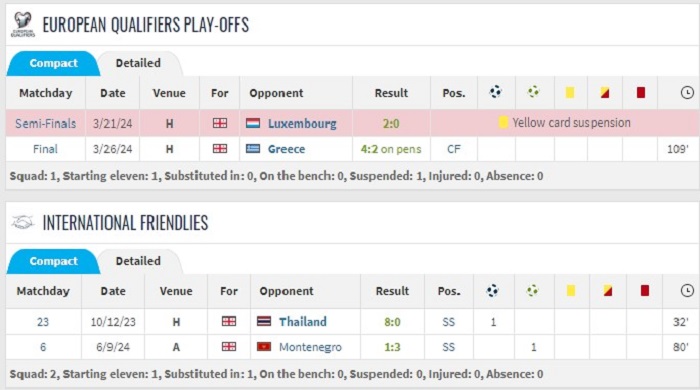The height and width of the screenshot is (390, 700).
Task: Click red card icon in friendlies header
Action: click(x=645, y=290)
